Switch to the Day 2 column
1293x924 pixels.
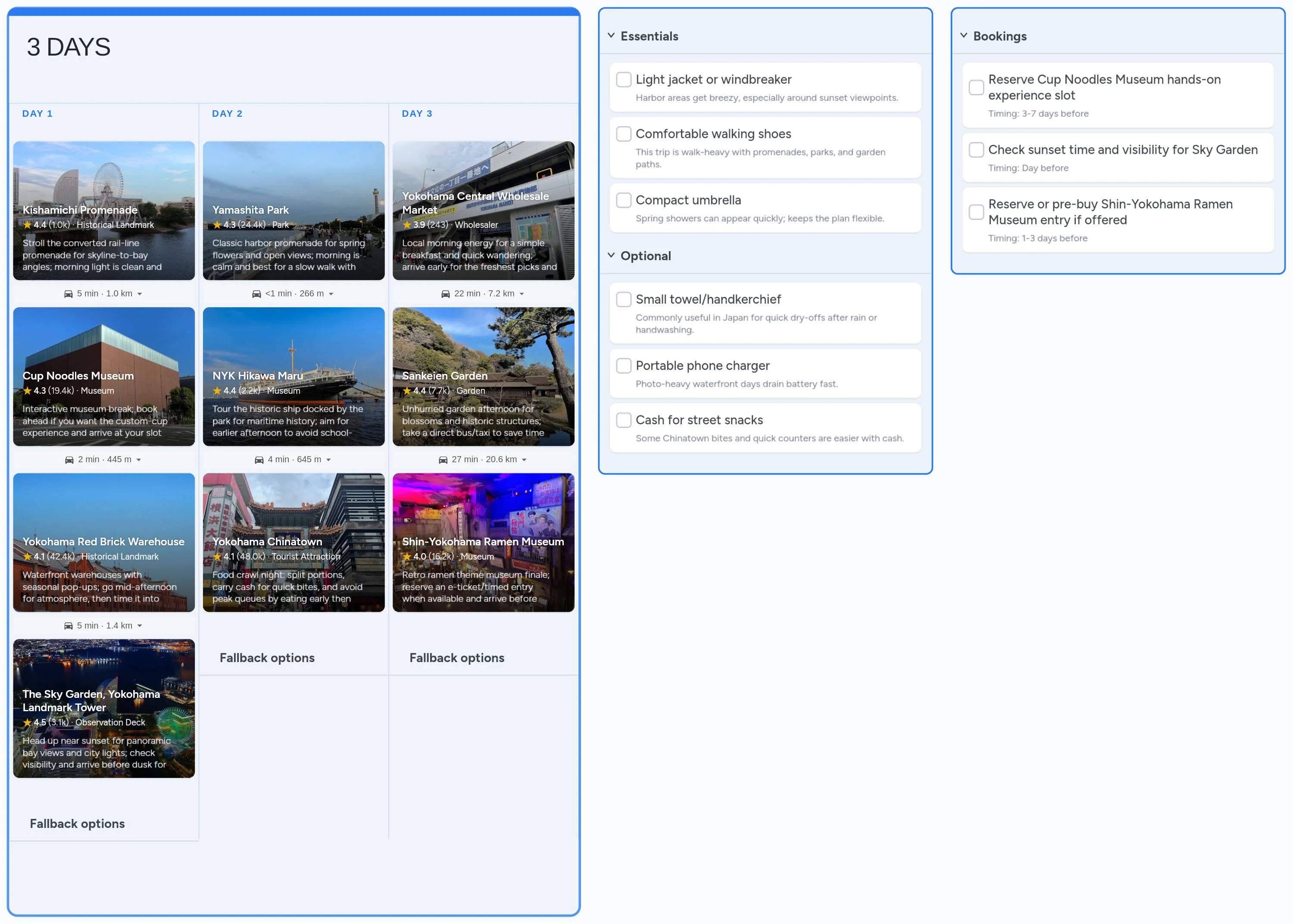click(x=227, y=113)
